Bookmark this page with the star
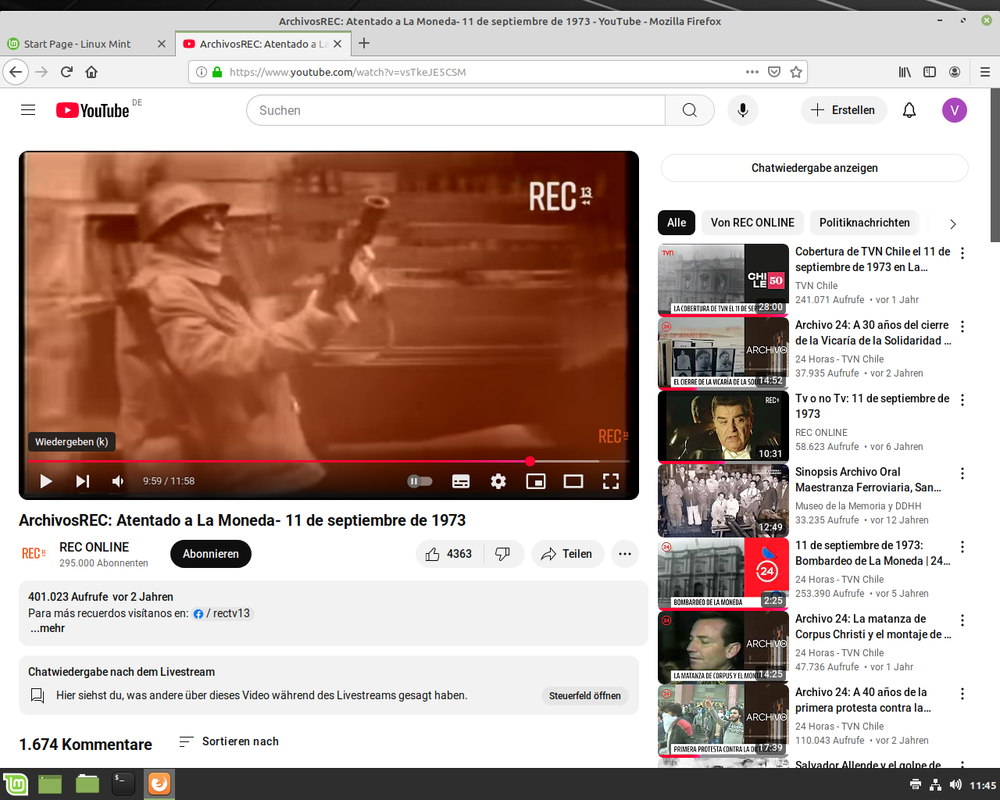Viewport: 1000px width, 800px height. click(x=796, y=72)
